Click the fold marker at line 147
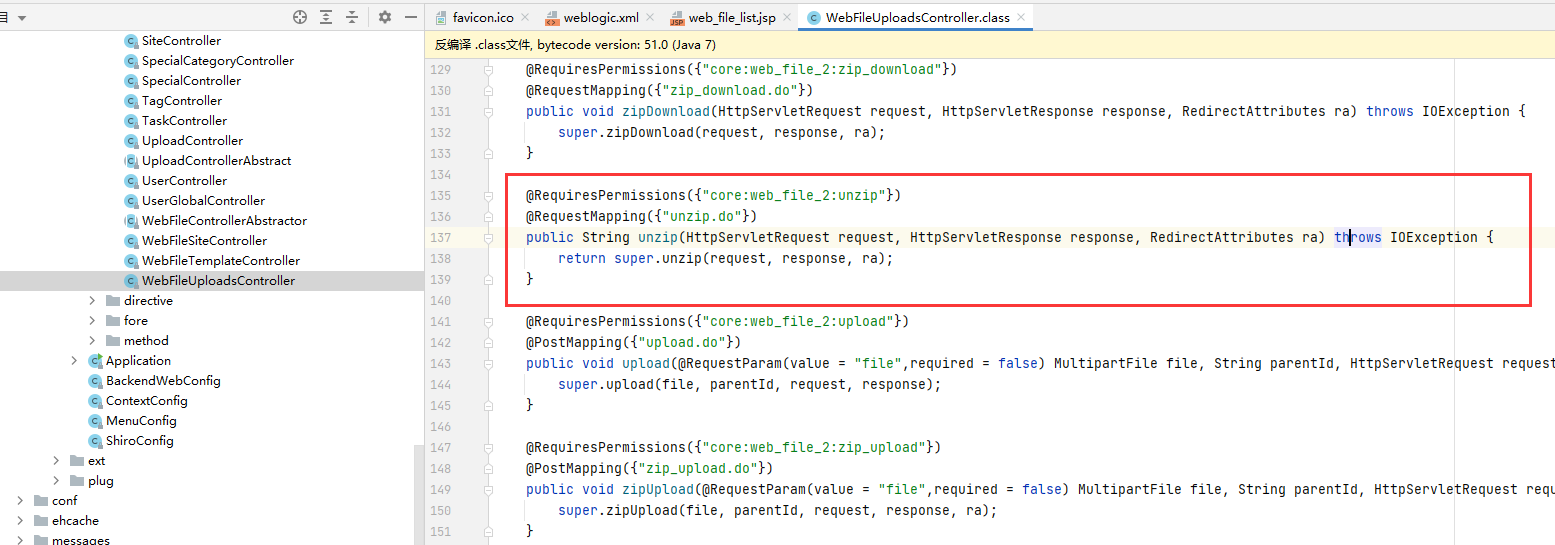The image size is (1555, 545). click(488, 448)
